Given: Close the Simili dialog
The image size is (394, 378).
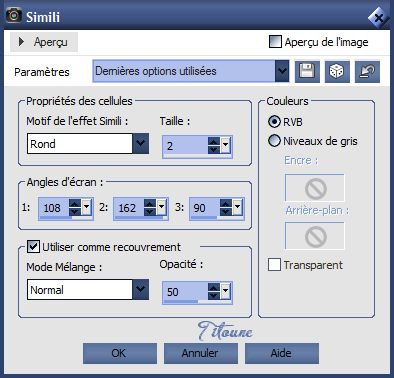Looking at the screenshot, I should [x=378, y=17].
